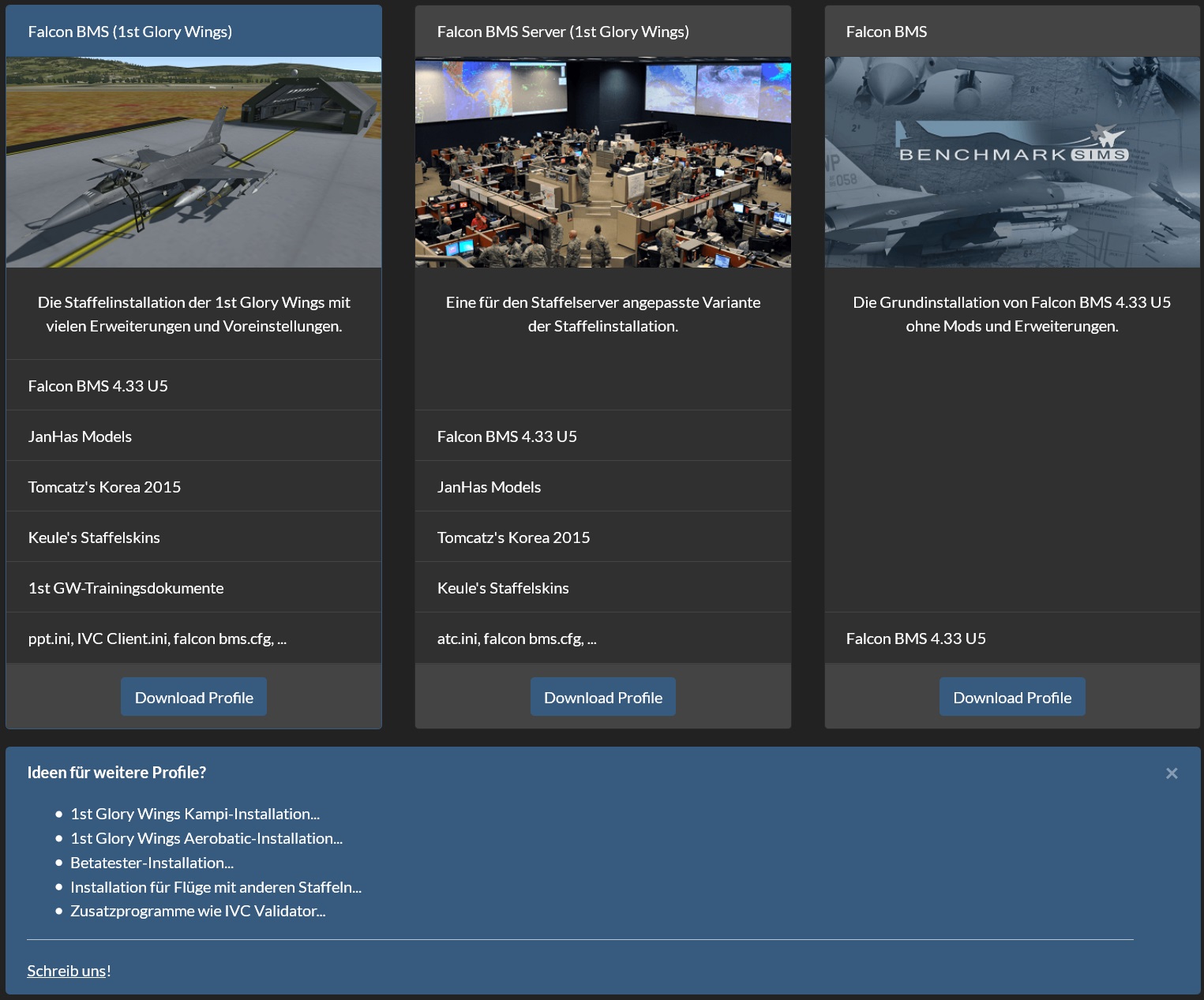The width and height of the screenshot is (1204, 1000).
Task: Click '1st Glory Wings Aerobatic-Installation...' item
Action: 206,838
